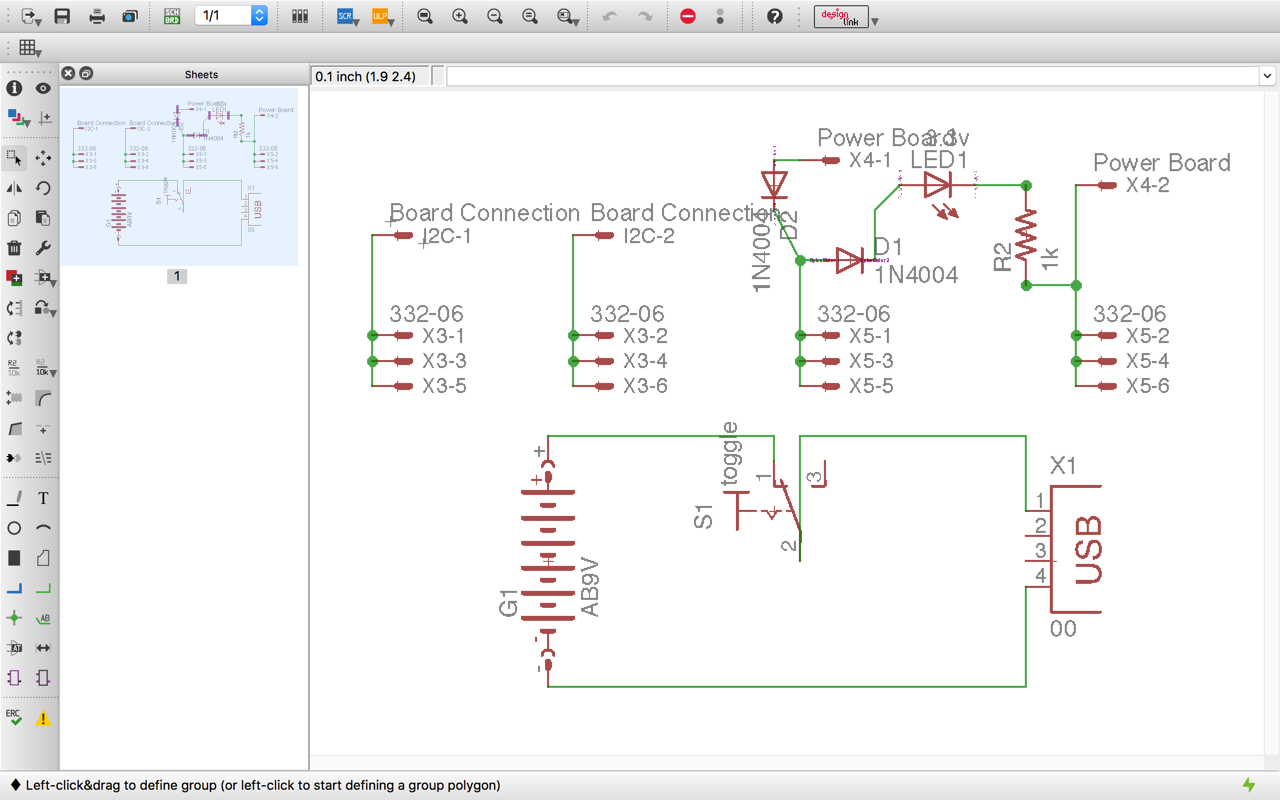1280x800 pixels.
Task: Open the Info tool
Action: [14, 88]
